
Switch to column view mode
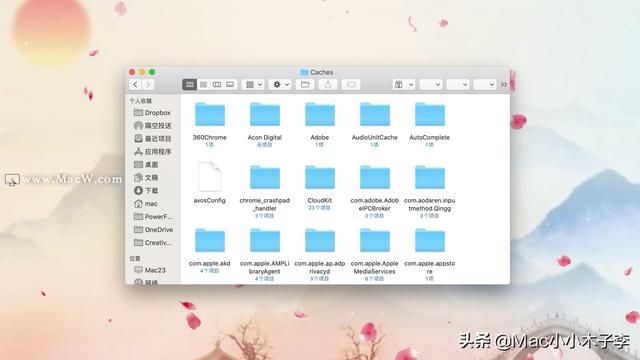217,84
